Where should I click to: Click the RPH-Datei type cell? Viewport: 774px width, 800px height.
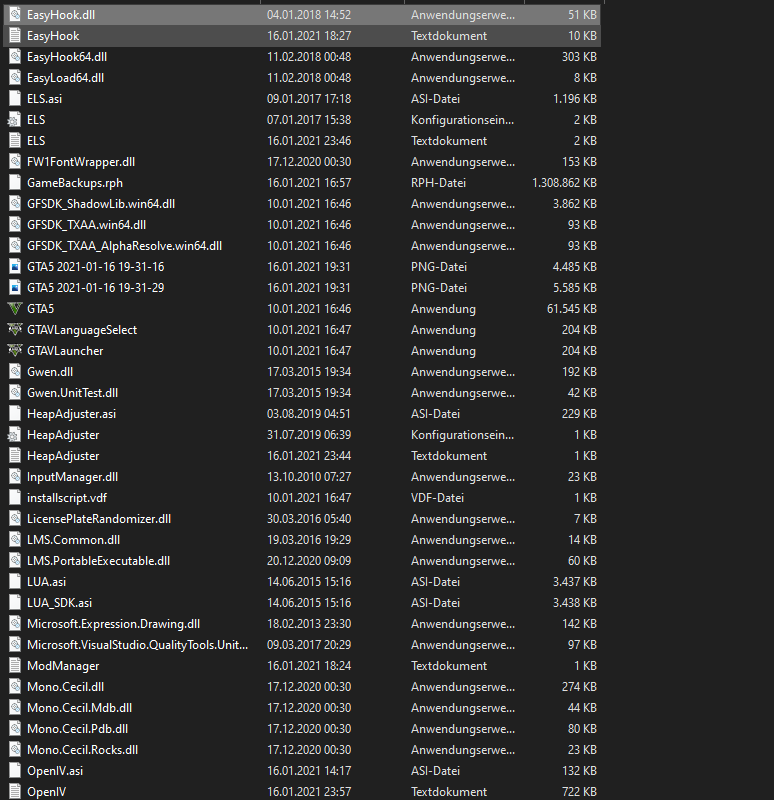pyautogui.click(x=438, y=183)
